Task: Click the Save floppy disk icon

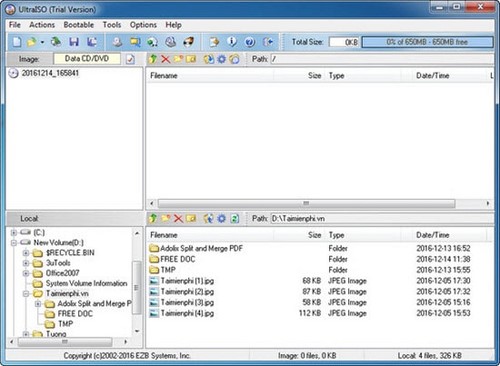Action: coord(74,42)
